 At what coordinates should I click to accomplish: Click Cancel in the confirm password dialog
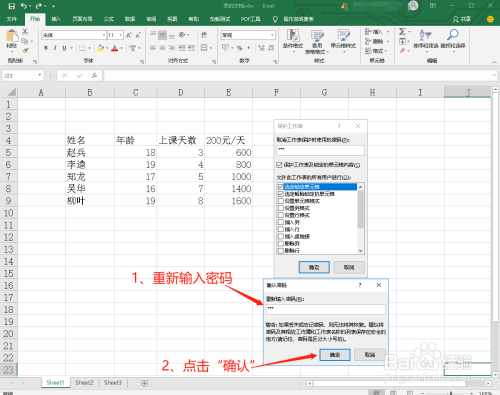click(370, 355)
